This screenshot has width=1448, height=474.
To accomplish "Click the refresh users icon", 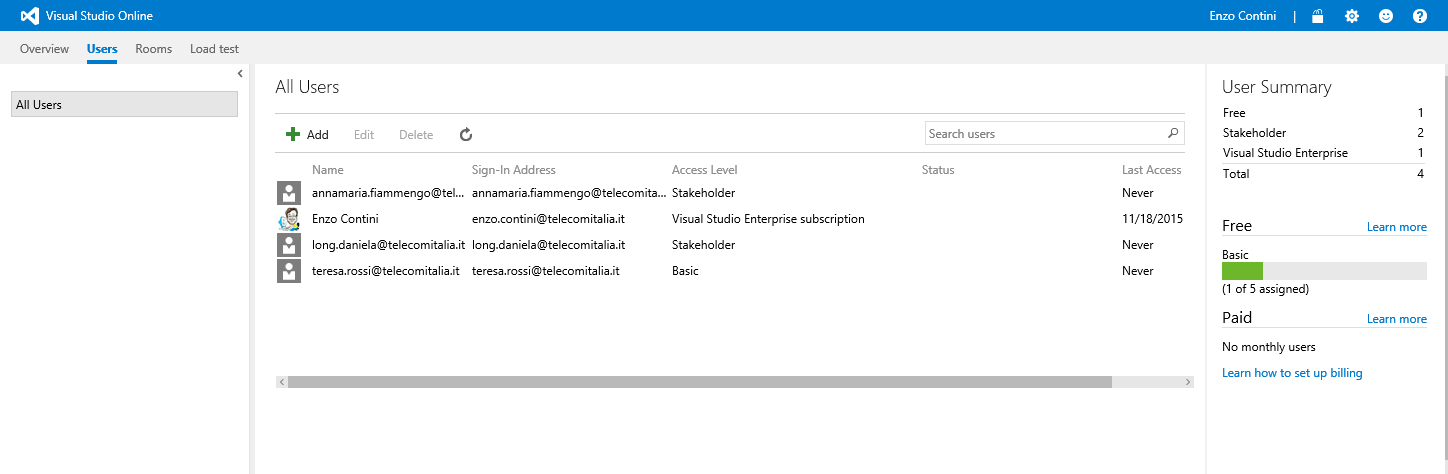I will 465,134.
